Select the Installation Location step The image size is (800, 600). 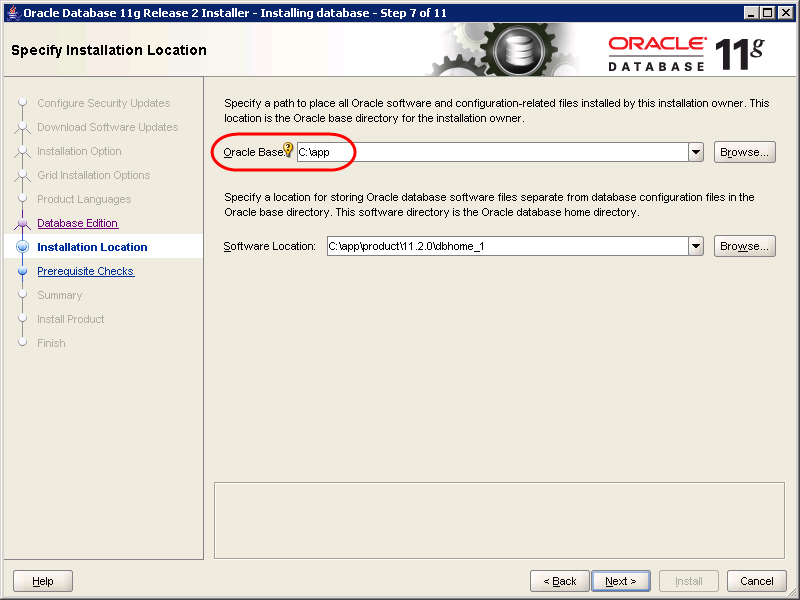pos(92,247)
